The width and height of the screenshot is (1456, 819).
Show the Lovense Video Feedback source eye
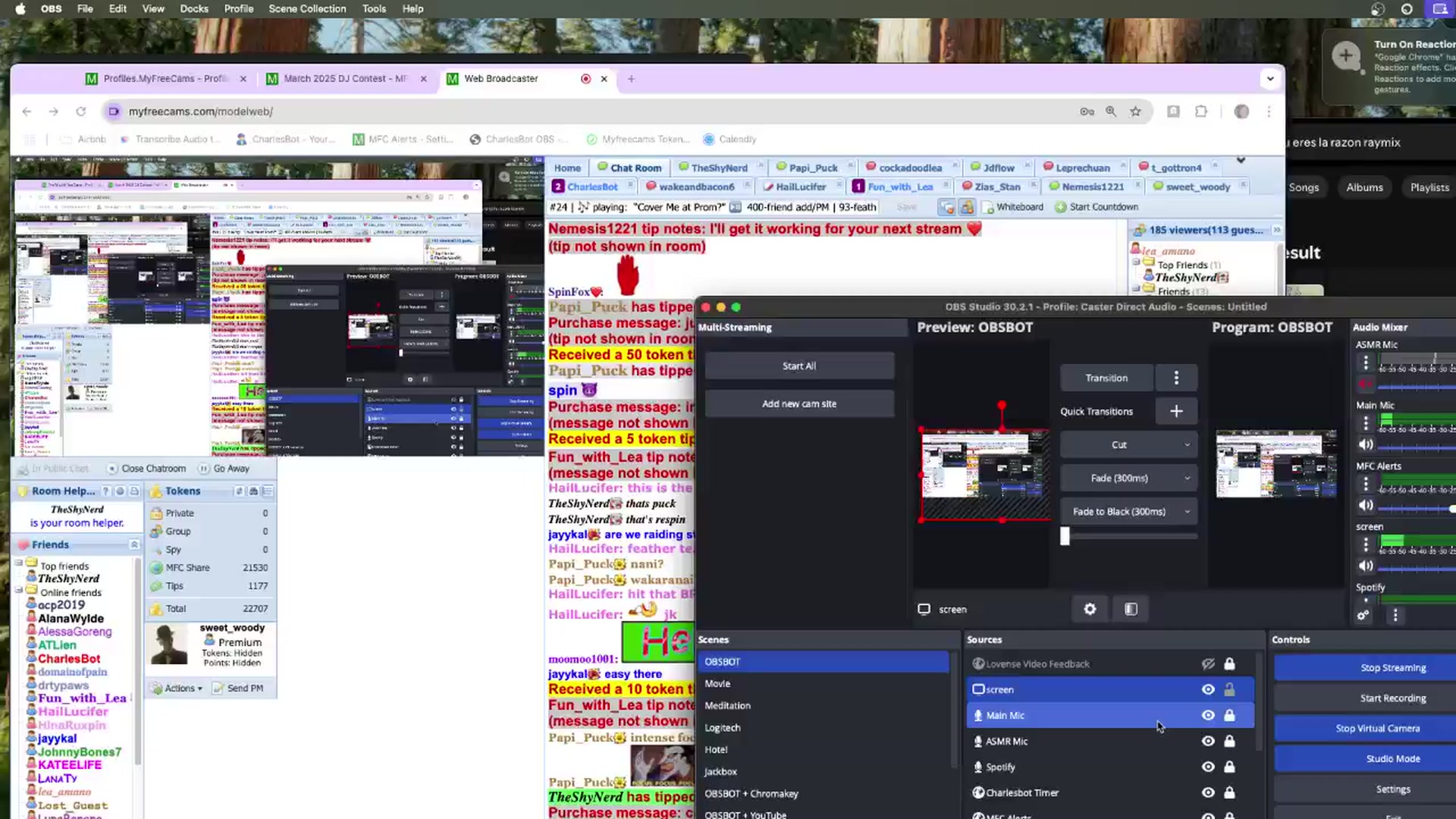point(1208,664)
